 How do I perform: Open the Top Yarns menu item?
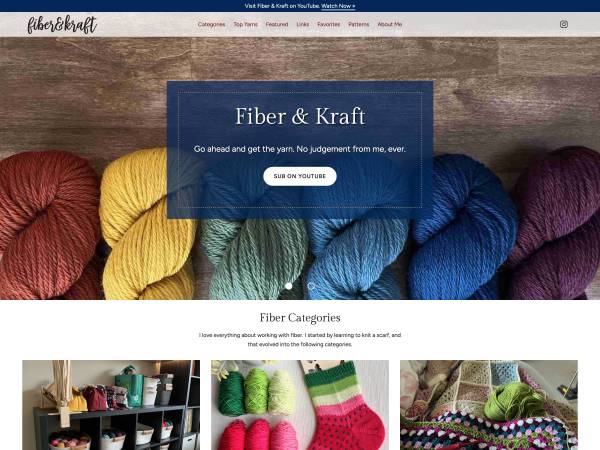pos(245,24)
